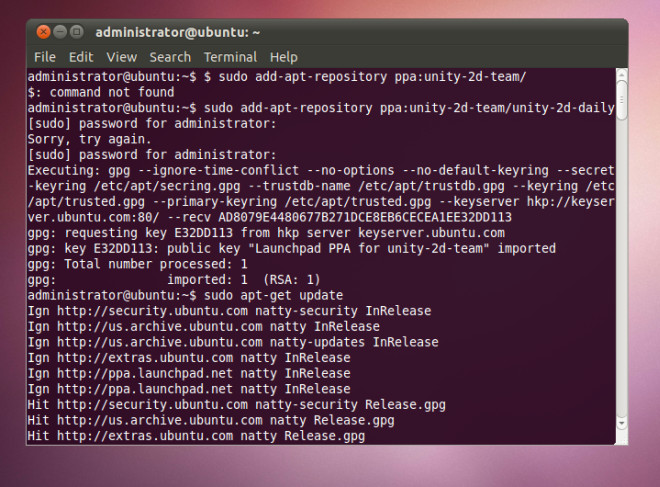Close the administrator@ubuntu terminal window

pos(43,32)
